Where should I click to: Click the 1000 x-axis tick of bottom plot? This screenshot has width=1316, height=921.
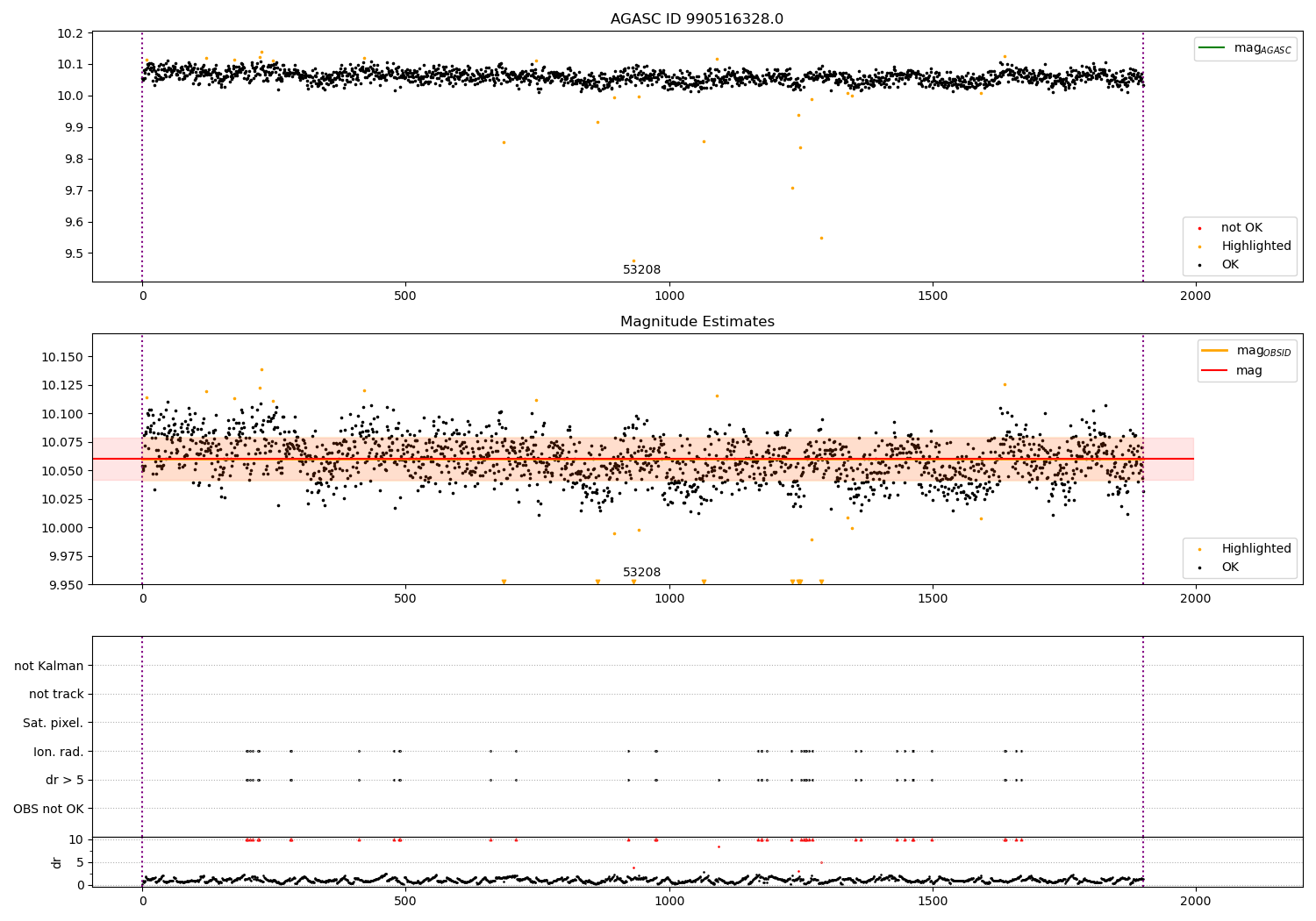click(669, 902)
